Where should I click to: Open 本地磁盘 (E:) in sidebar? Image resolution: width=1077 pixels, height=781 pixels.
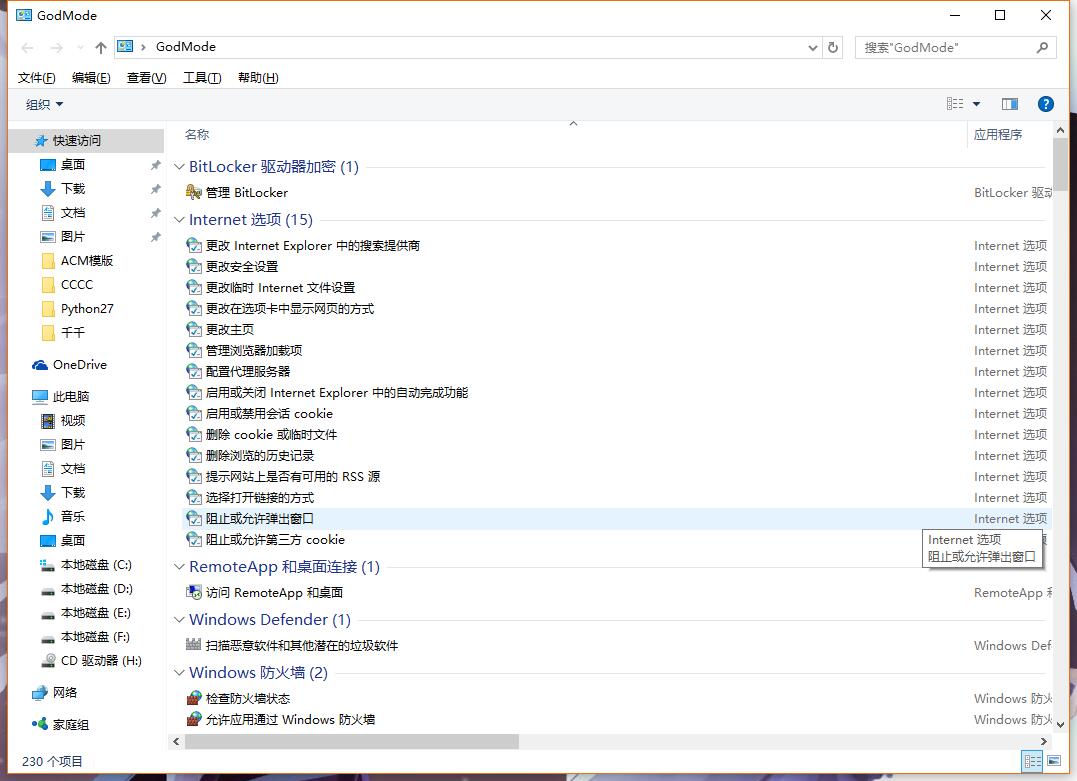point(96,613)
